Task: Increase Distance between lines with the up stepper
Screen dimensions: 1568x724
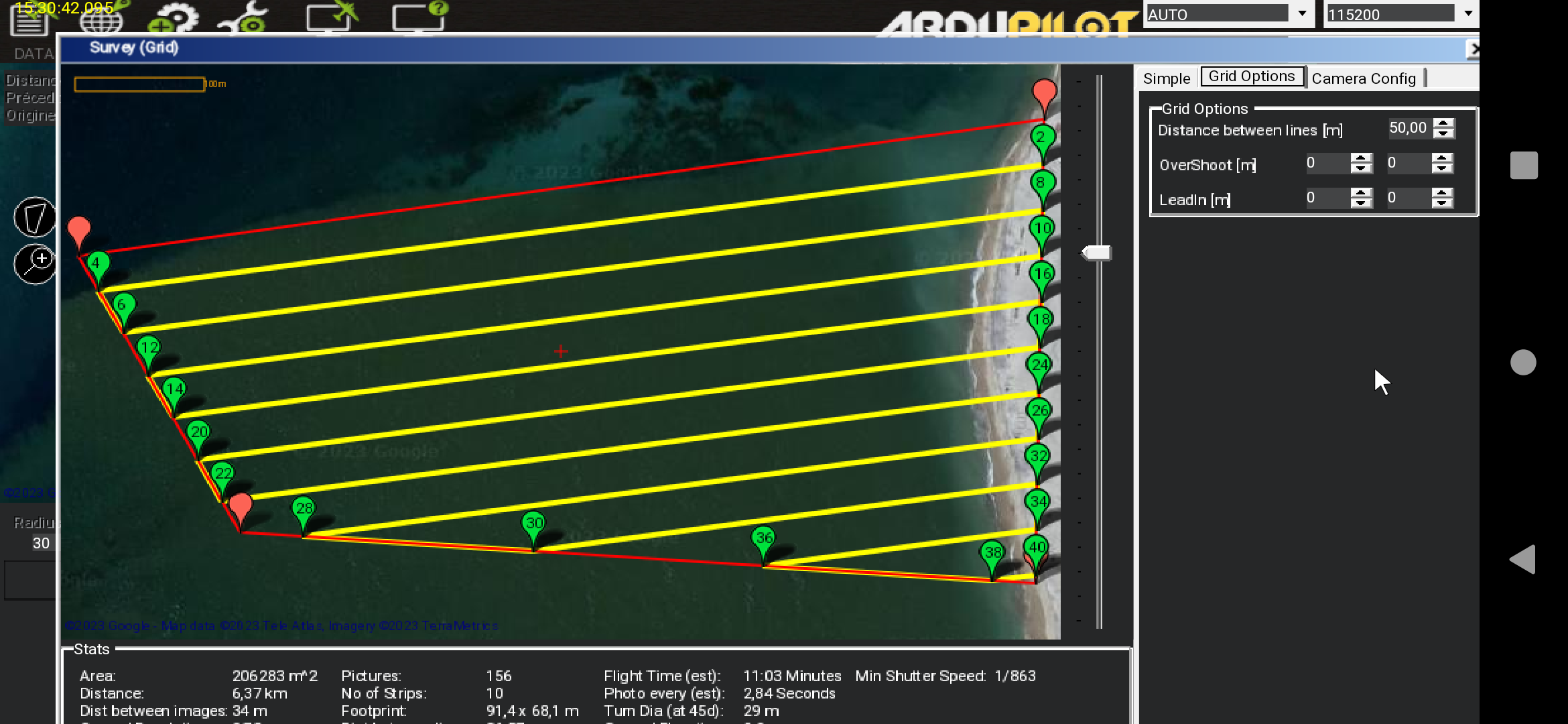Action: [x=1444, y=123]
